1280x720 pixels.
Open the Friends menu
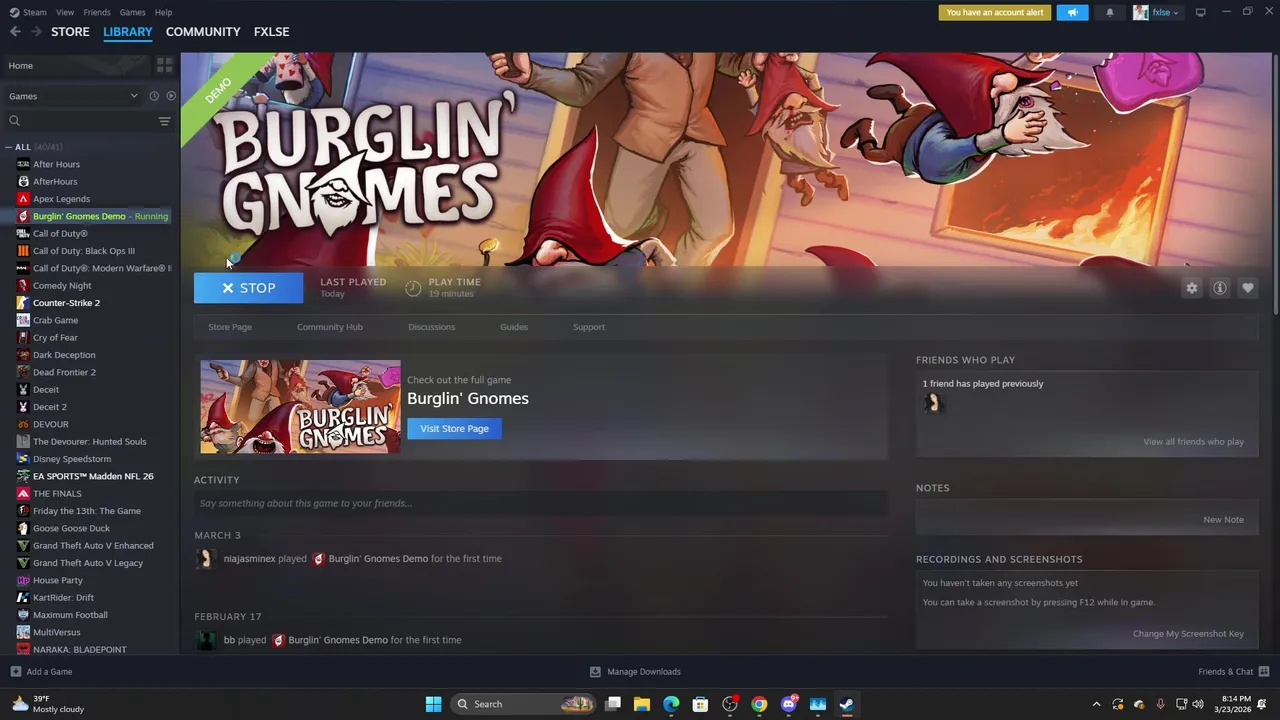pyautogui.click(x=97, y=12)
